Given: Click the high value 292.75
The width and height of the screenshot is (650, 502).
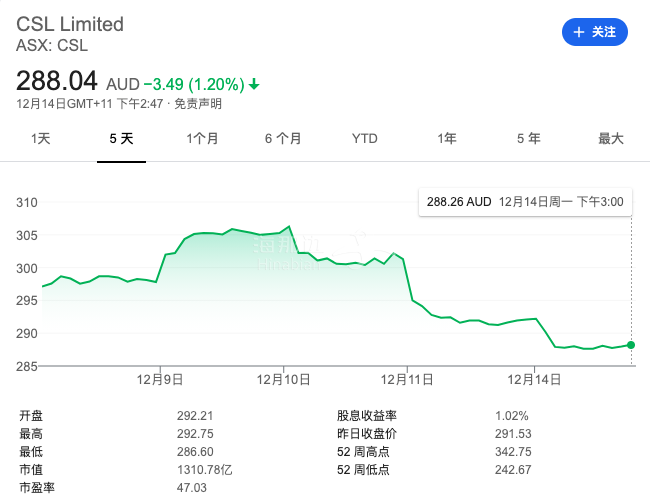Looking at the screenshot, I should (195, 434).
